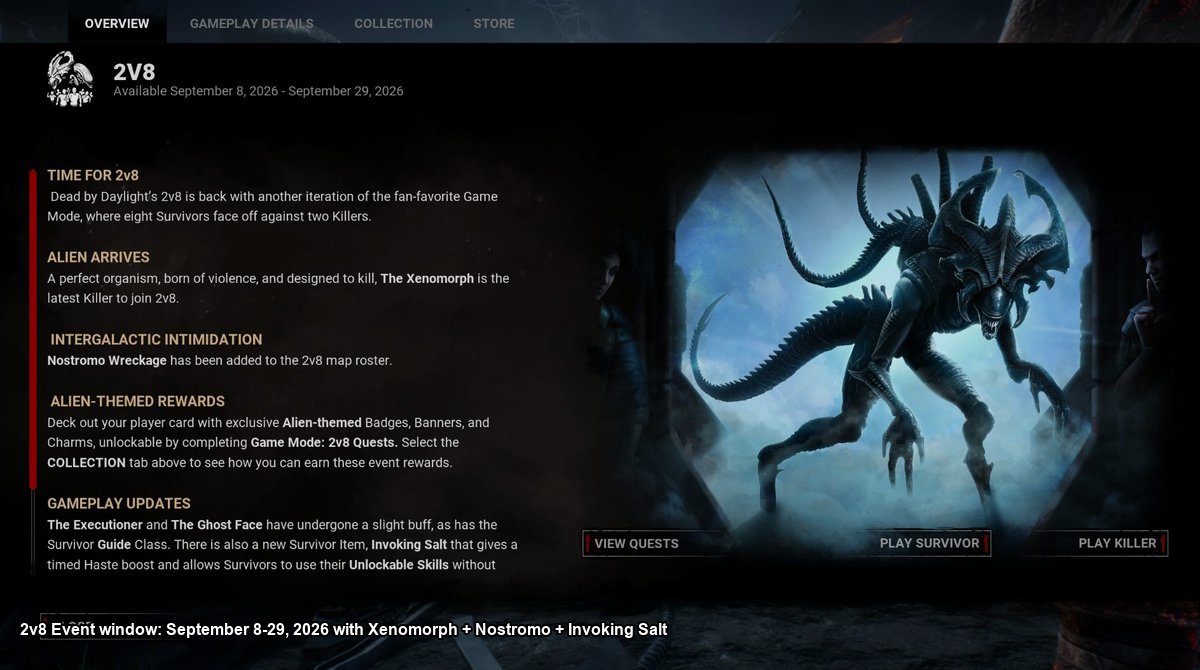Click the bold 'COLLECTION' word in rewards paragraph
The image size is (1200, 670).
click(86, 462)
